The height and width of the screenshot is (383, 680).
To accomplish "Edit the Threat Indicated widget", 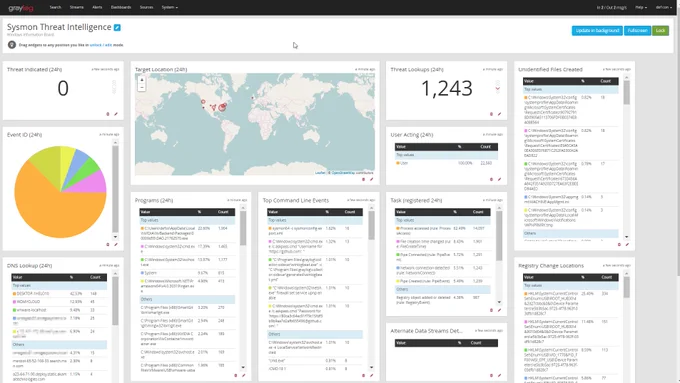I will pyautogui.click(x=116, y=114).
